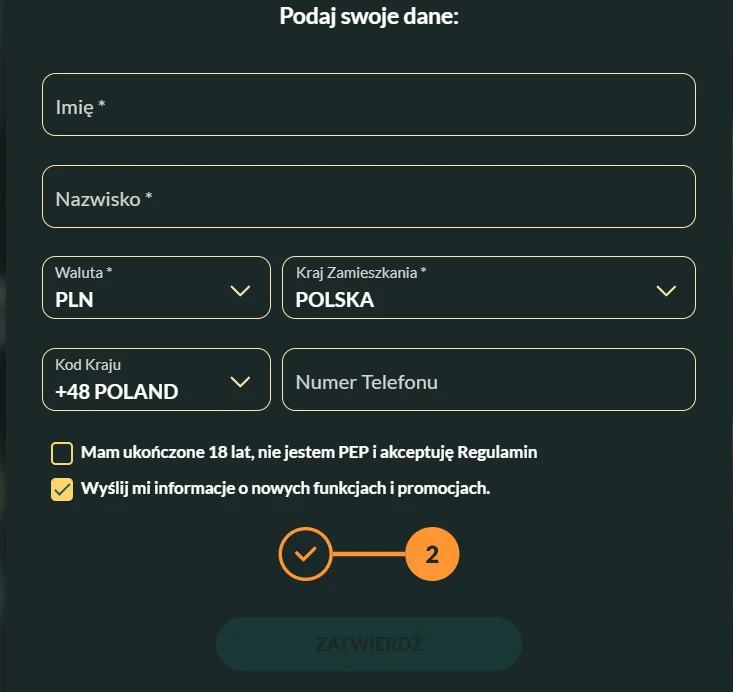Open the Waluta currency dropdown
The height and width of the screenshot is (692, 733).
(x=156, y=288)
